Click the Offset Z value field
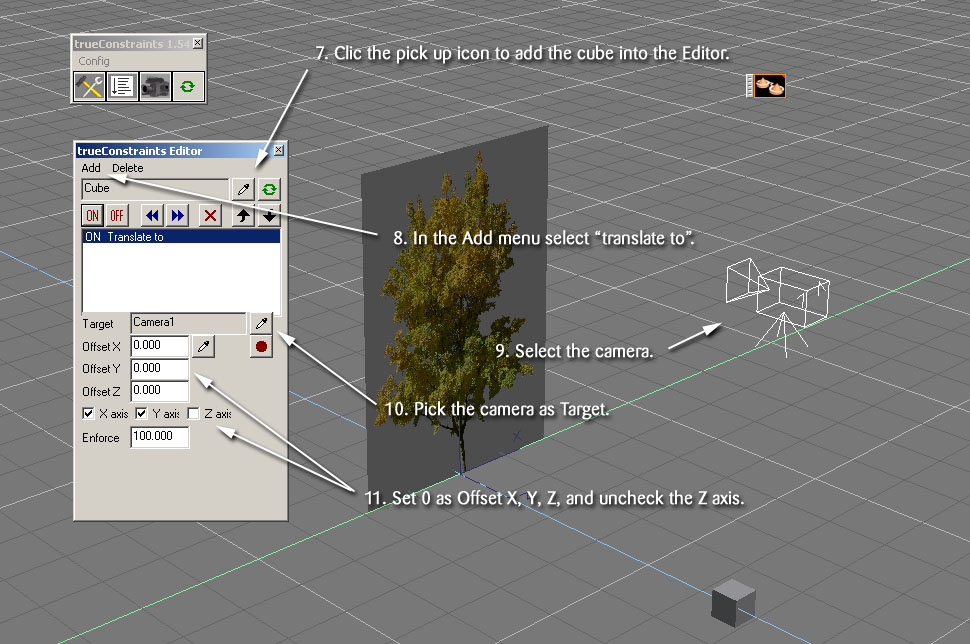This screenshot has height=644, width=970. click(x=160, y=391)
